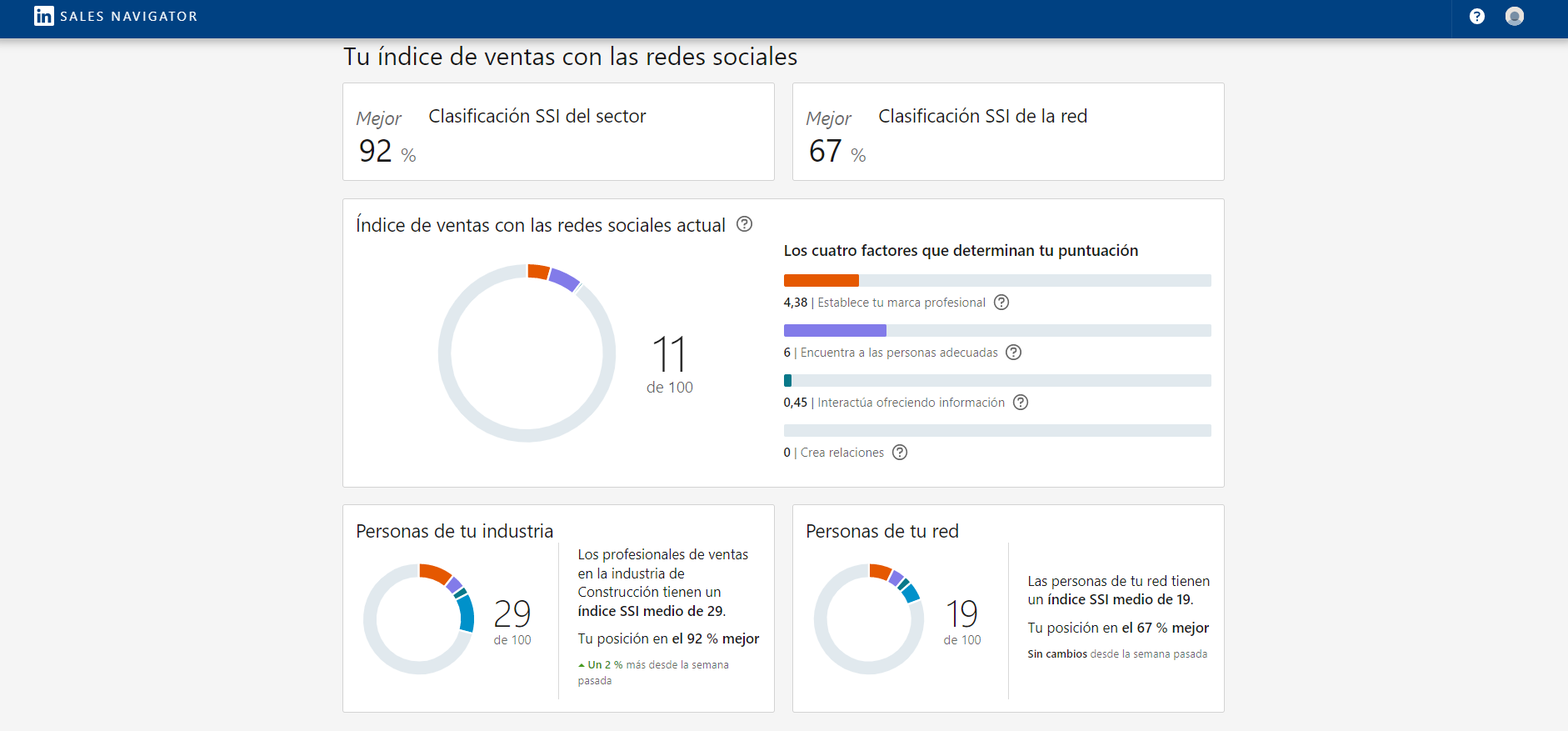Click the network score 19 de 100
Image resolution: width=1568 pixels, height=731 pixels.
[x=962, y=622]
